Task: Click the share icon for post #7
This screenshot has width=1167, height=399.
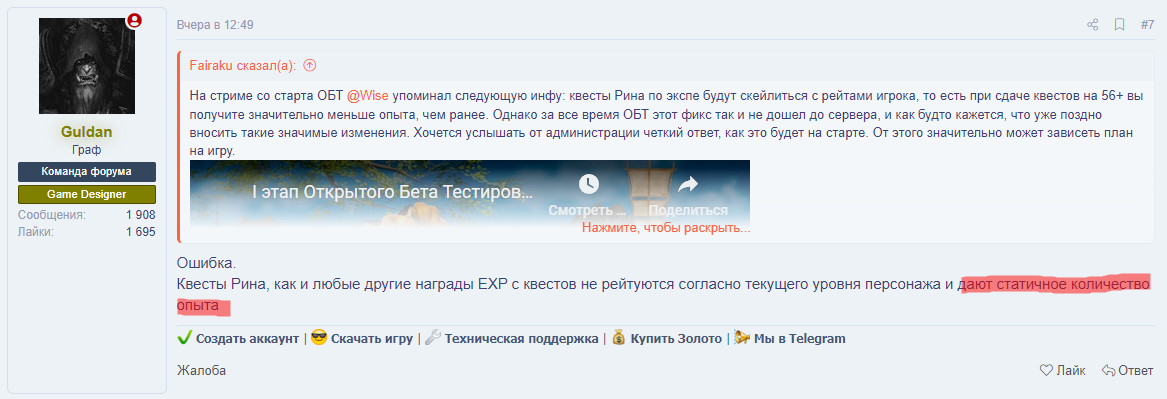Action: pyautogui.click(x=1093, y=25)
